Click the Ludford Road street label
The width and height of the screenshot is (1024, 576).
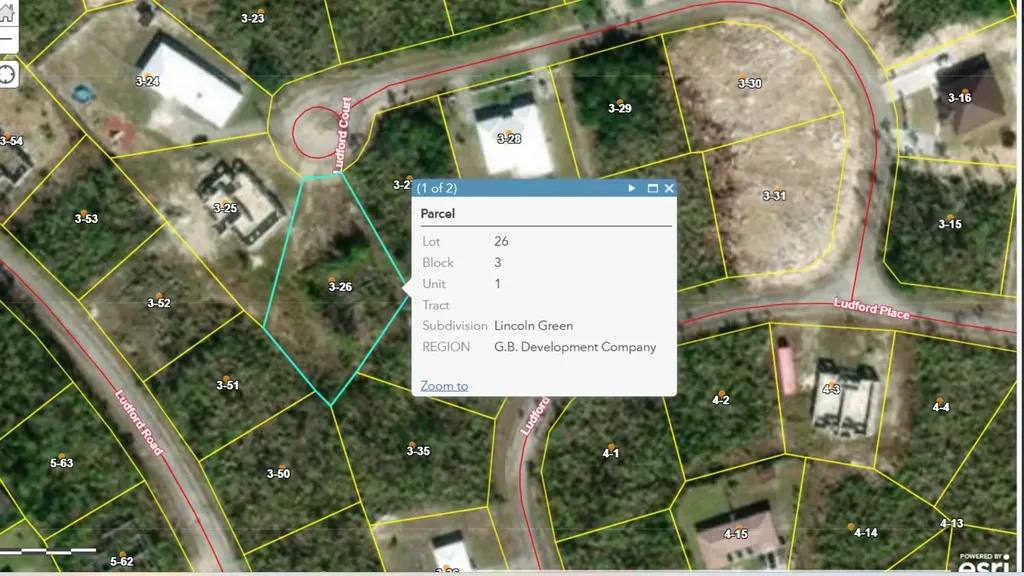(x=139, y=424)
